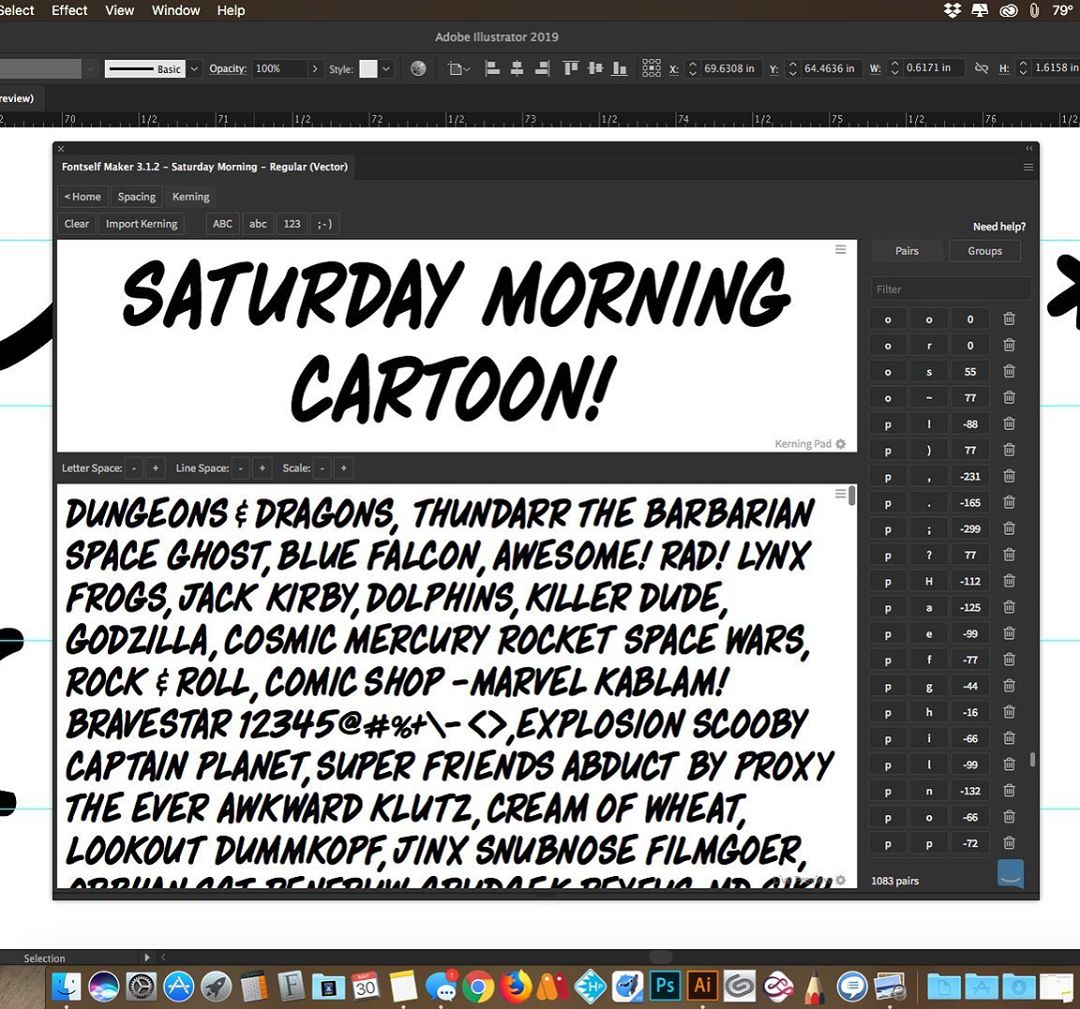Show kerning Pairs list

point(907,251)
